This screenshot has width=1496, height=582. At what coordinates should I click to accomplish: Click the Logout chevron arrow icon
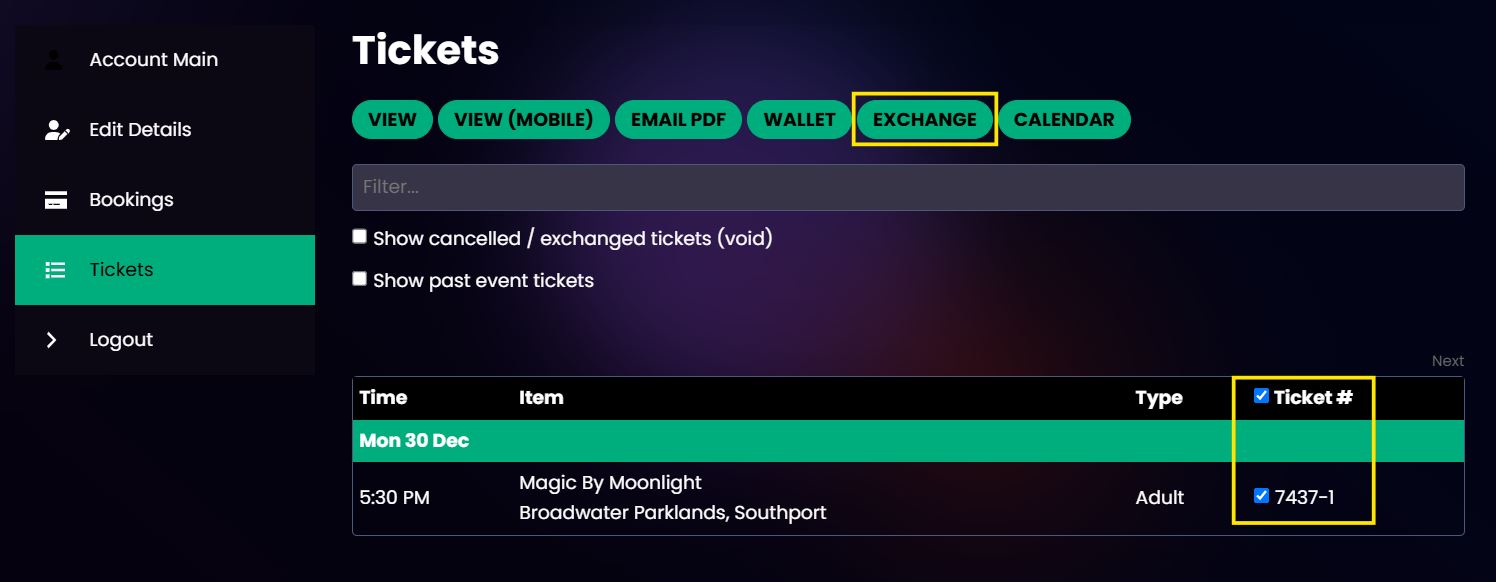[52, 340]
